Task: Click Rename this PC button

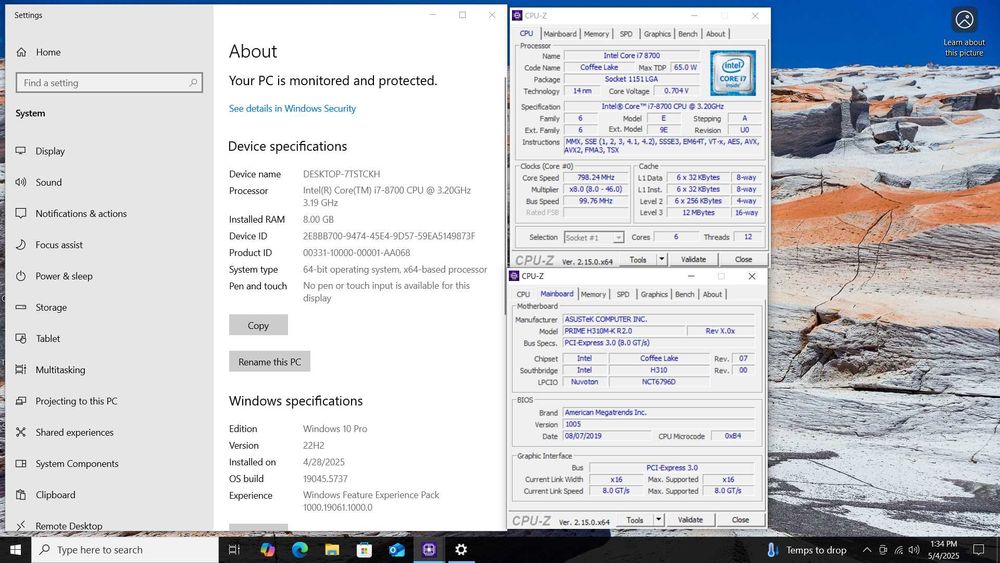Action: pyautogui.click(x=270, y=362)
